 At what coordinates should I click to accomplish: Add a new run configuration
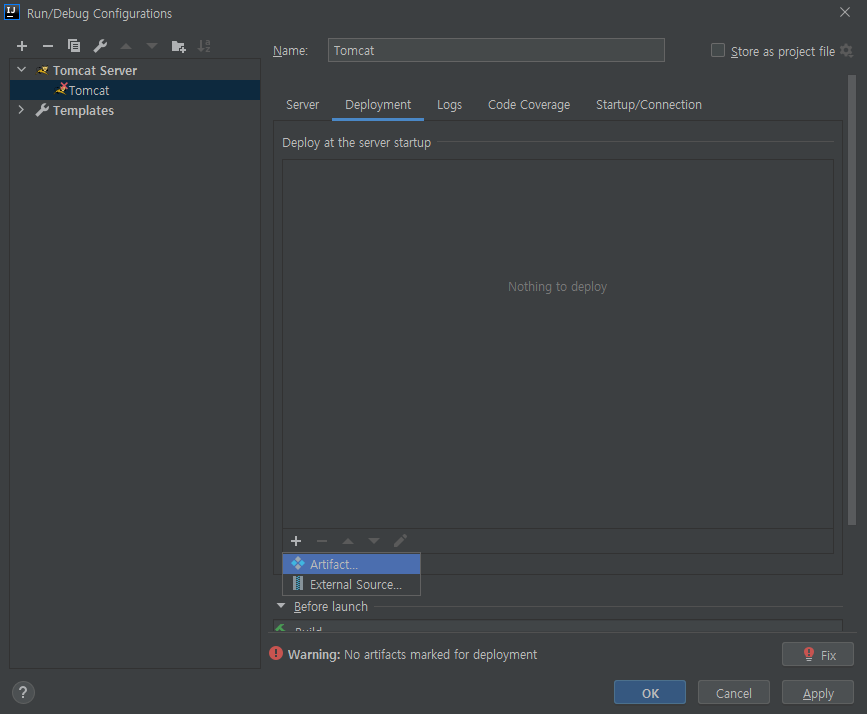tap(22, 46)
